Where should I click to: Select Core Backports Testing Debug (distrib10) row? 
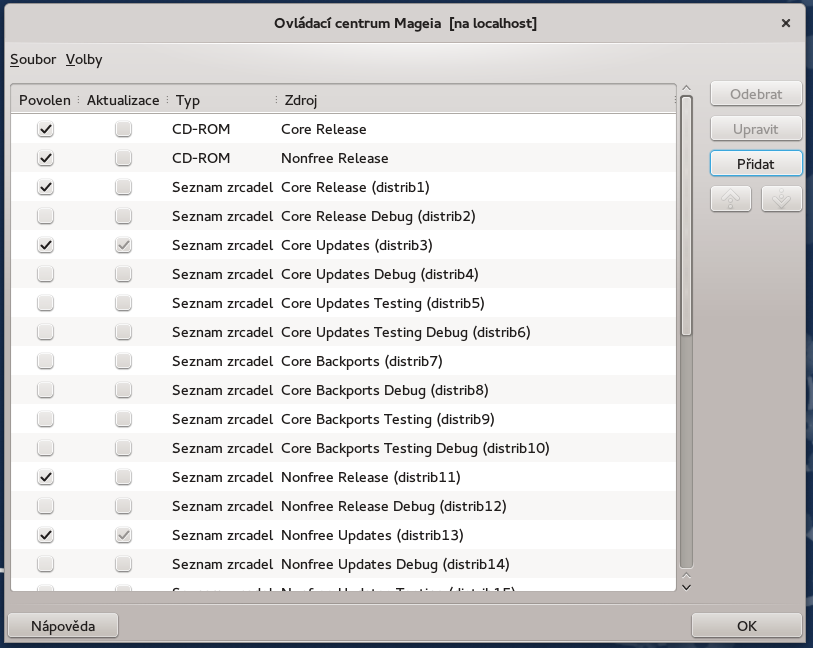(x=344, y=448)
